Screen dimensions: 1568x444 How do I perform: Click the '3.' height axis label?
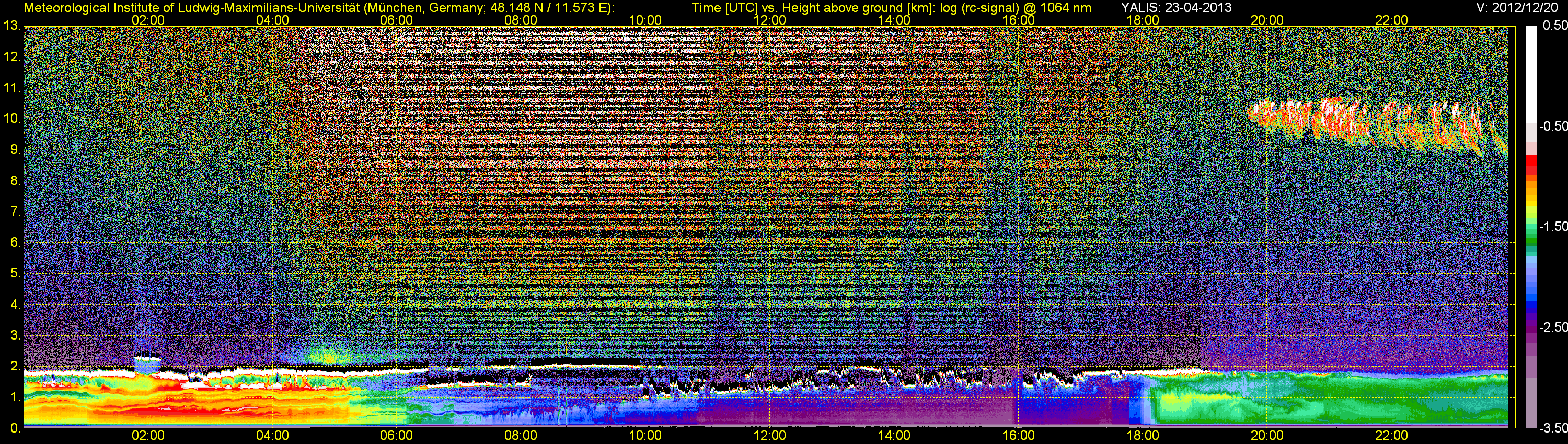coord(15,336)
